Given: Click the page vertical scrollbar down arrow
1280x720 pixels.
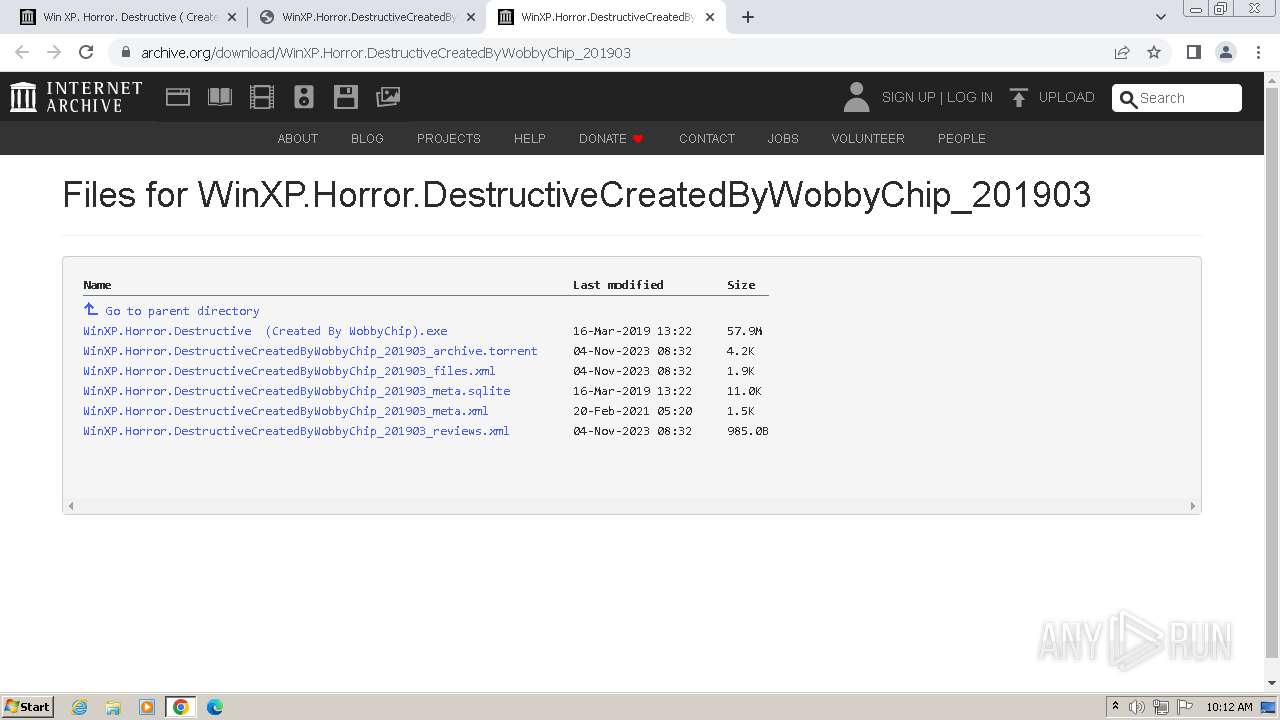Looking at the screenshot, I should 1272,683.
